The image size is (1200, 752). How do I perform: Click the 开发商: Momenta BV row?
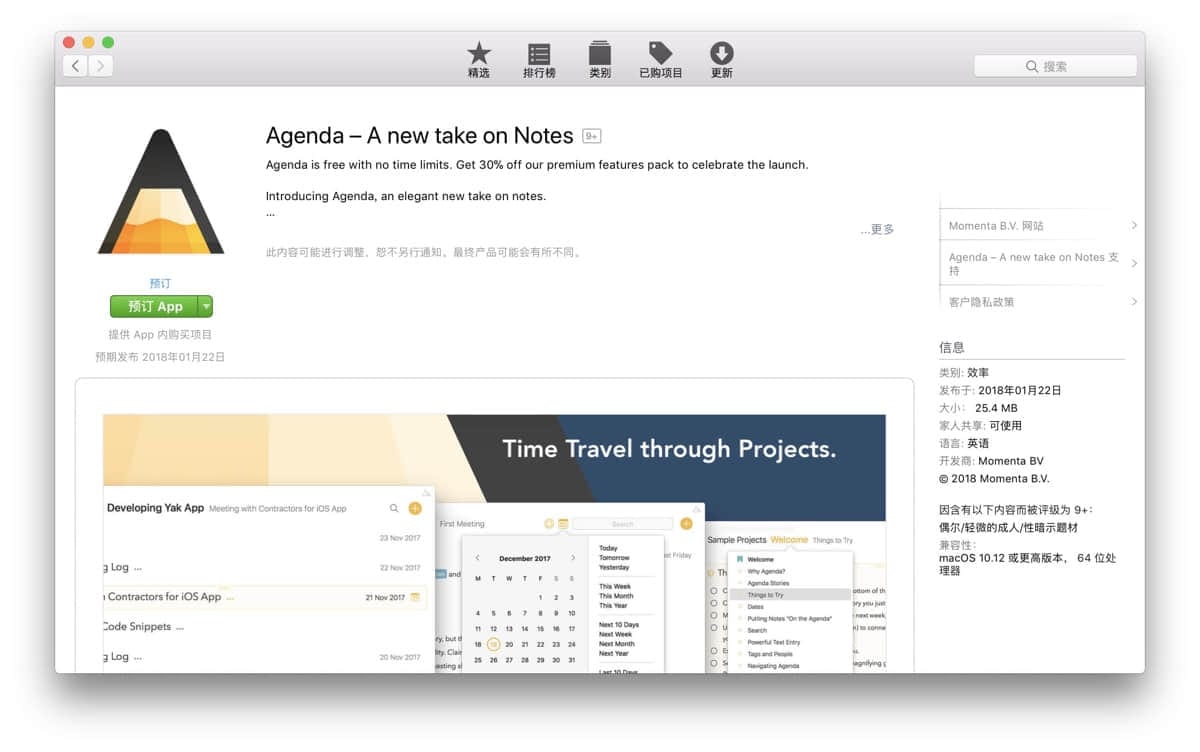[x=991, y=461]
